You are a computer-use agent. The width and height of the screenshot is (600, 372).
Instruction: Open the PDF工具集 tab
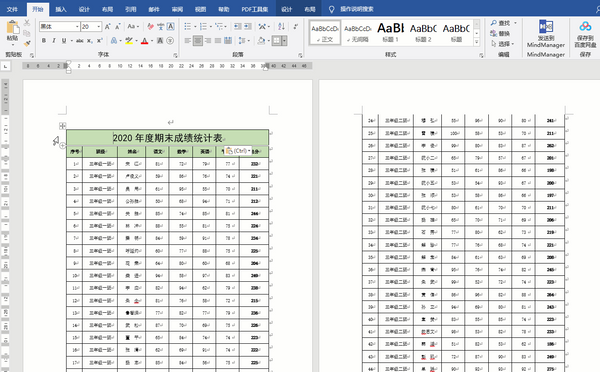[x=255, y=9]
